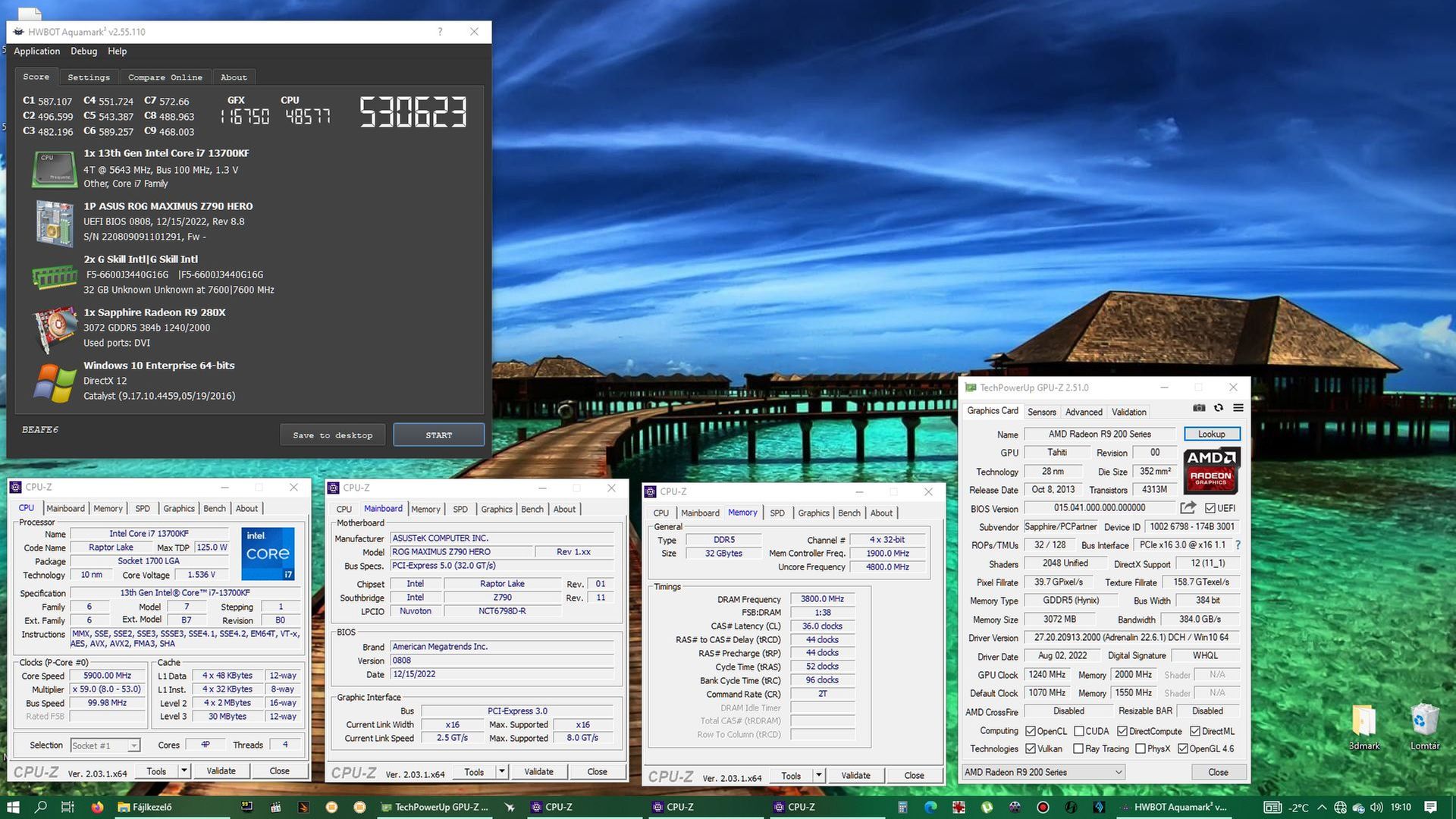The image size is (1456, 819).
Task: Click the START button in Aquamark
Action: pyautogui.click(x=438, y=435)
